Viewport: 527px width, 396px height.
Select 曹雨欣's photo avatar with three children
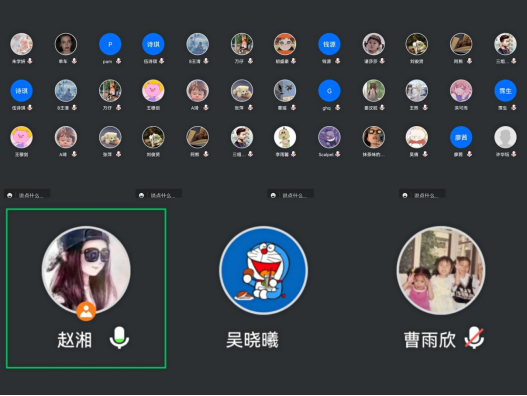click(x=441, y=270)
